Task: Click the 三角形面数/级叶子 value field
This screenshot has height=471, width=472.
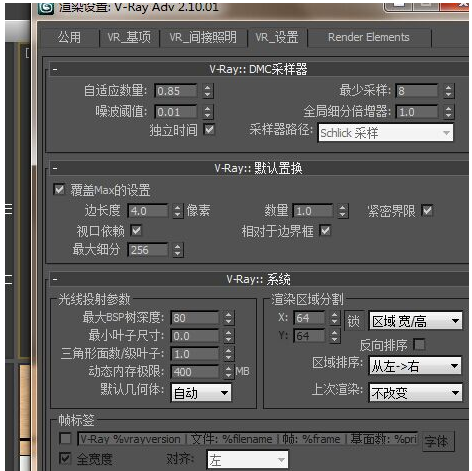Action: [195, 354]
